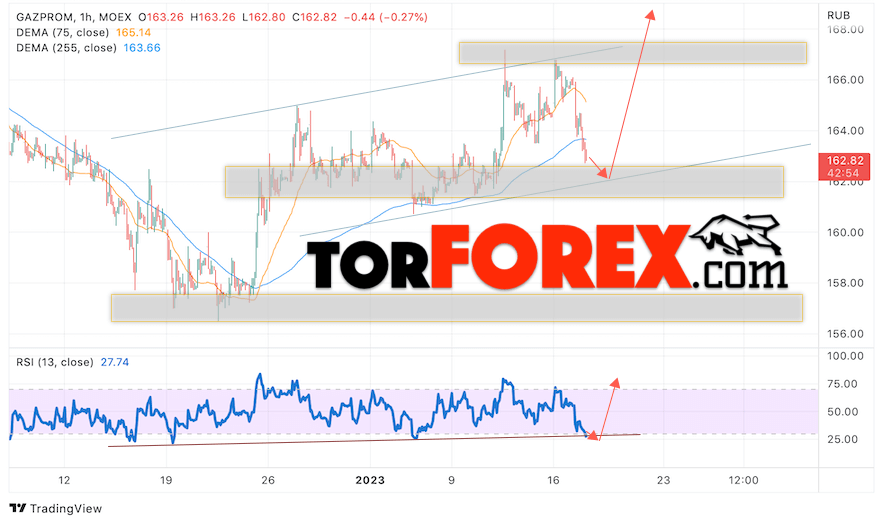Select the GAZPROM, 1h, MOEX symbol title
Image resolution: width=883 pixels, height=524 pixels.
tap(74, 17)
